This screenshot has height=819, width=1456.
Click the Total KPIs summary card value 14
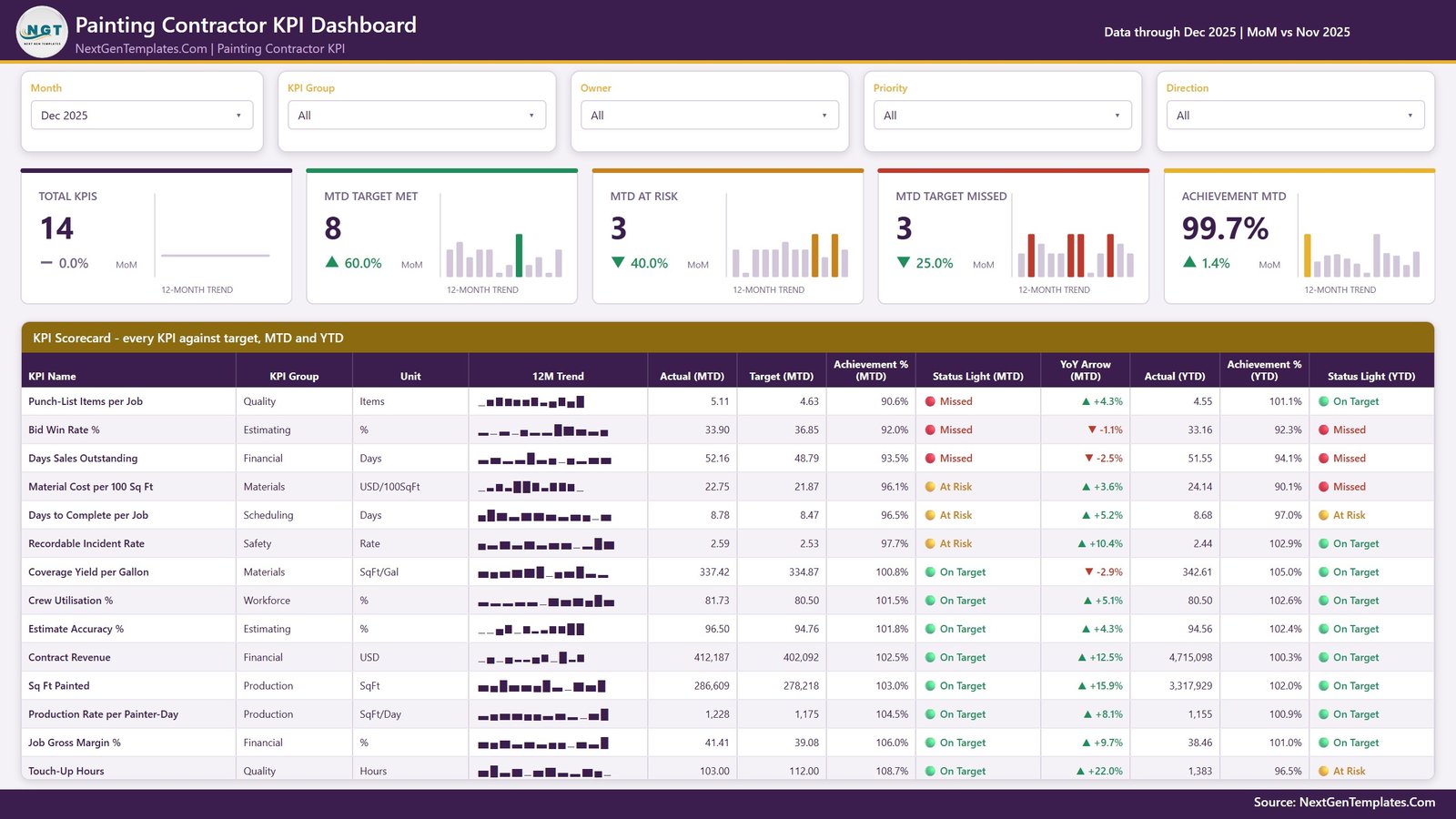point(56,228)
